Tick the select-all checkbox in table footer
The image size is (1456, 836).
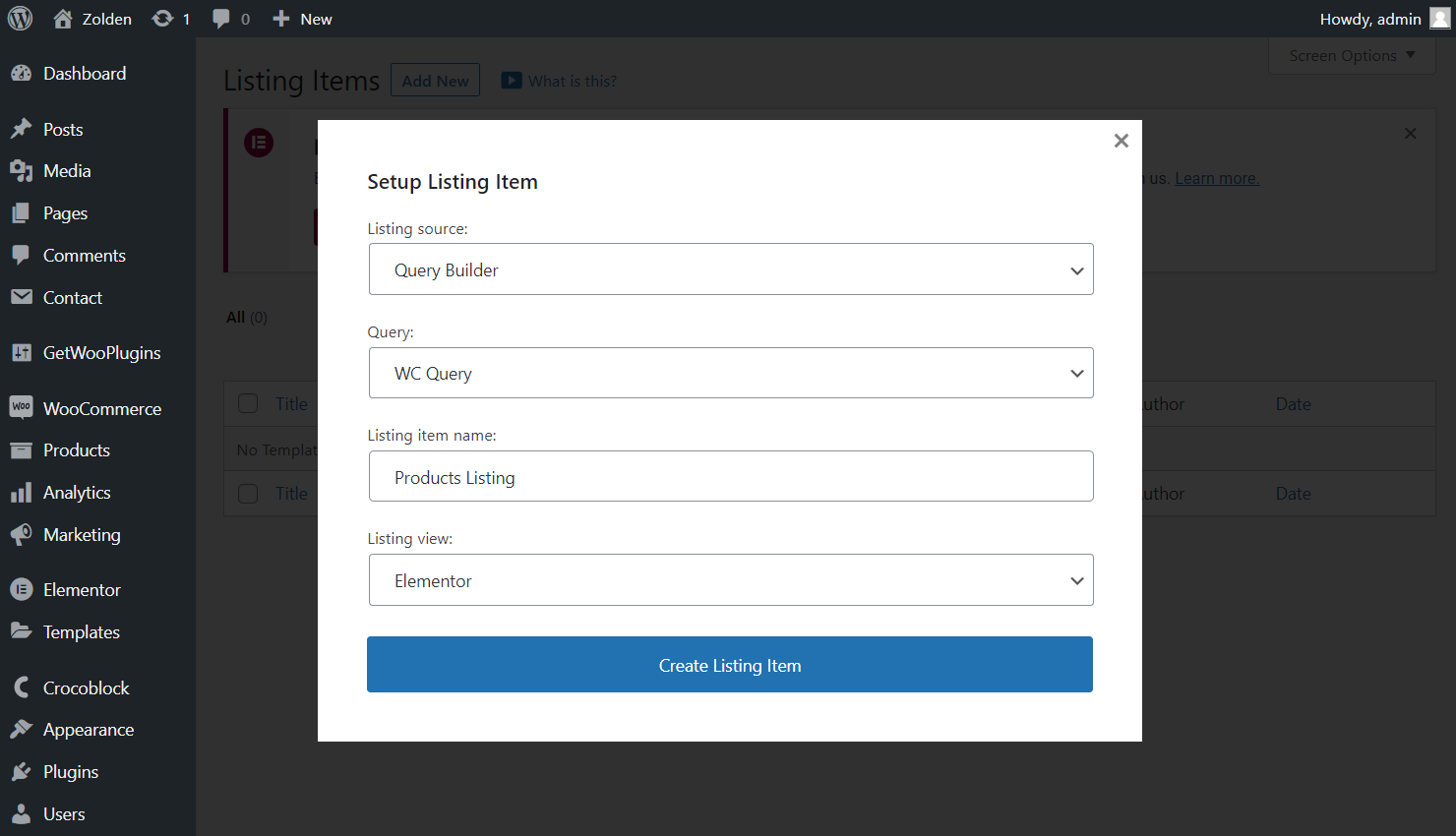[248, 494]
